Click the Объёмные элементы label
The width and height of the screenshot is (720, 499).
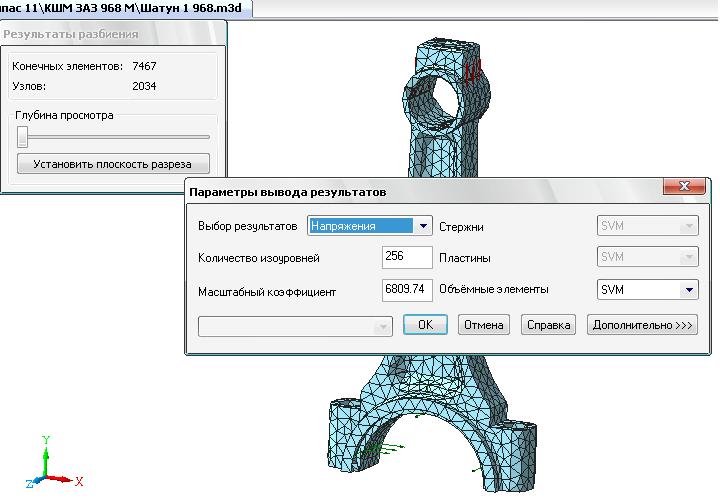pyautogui.click(x=494, y=289)
